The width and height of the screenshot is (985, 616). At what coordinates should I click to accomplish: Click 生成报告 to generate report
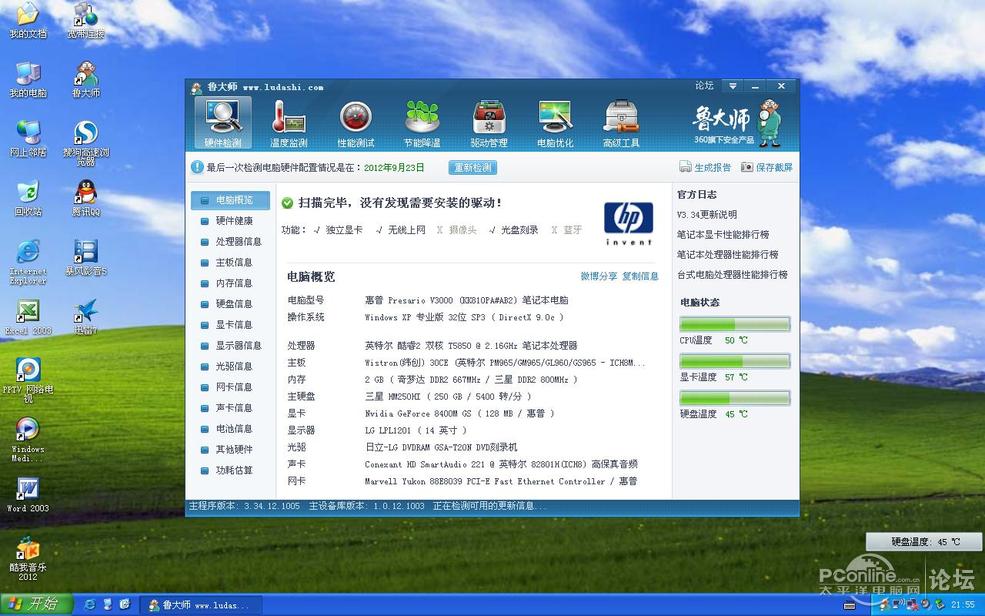pyautogui.click(x=705, y=167)
